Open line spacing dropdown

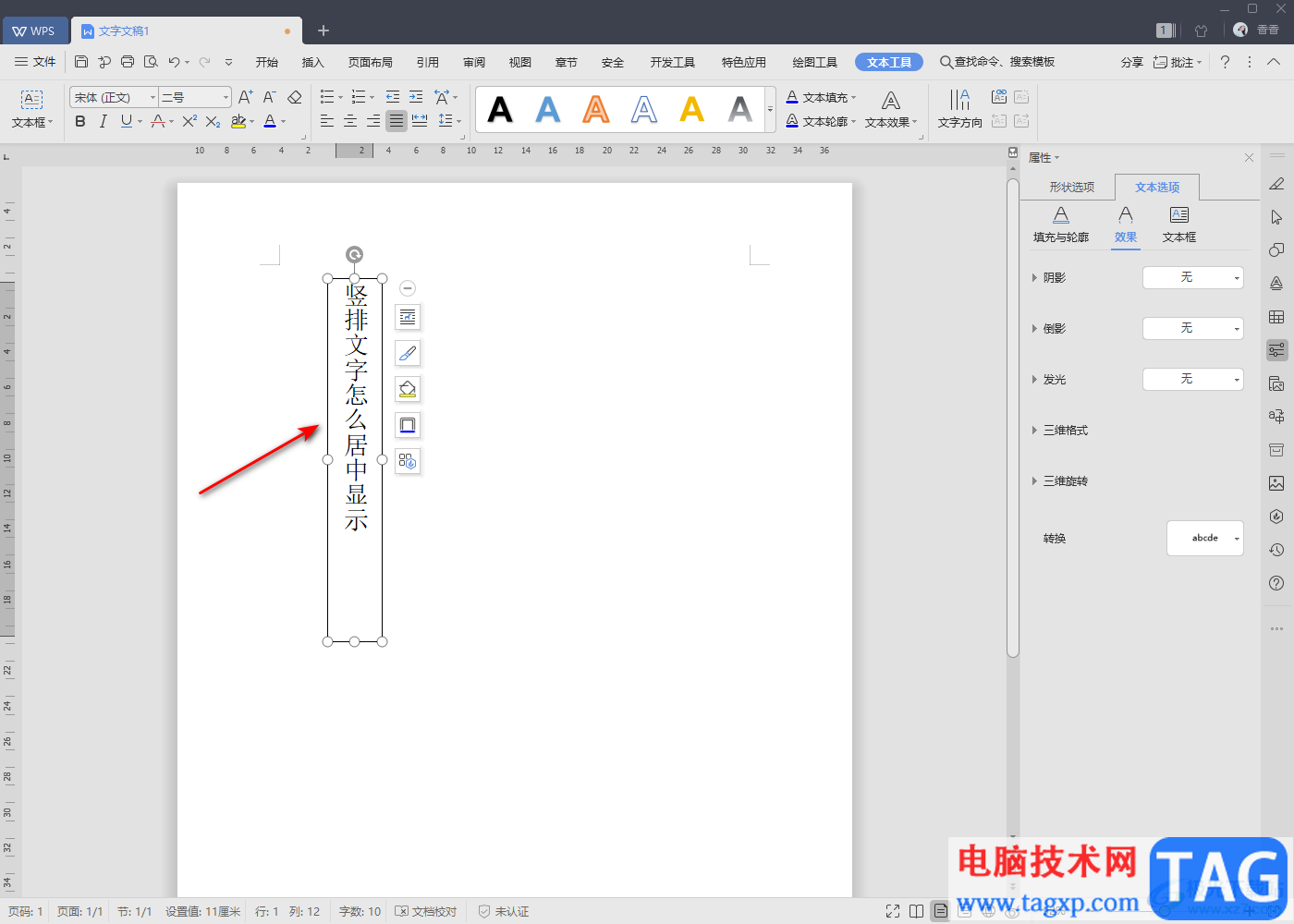(450, 121)
